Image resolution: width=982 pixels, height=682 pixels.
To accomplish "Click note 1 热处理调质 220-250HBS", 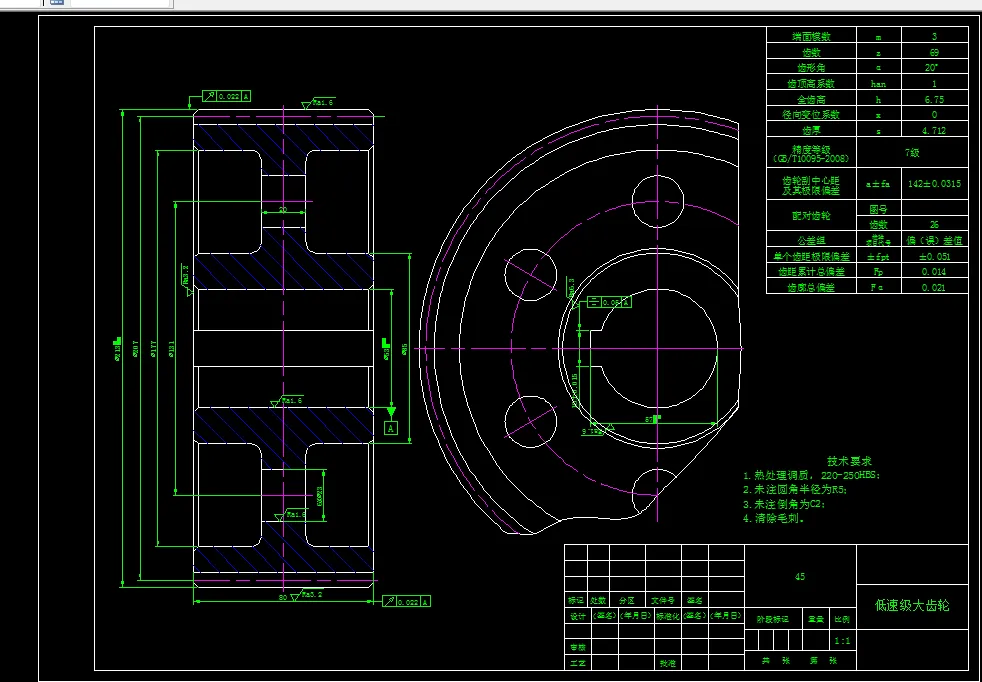I will point(812,475).
